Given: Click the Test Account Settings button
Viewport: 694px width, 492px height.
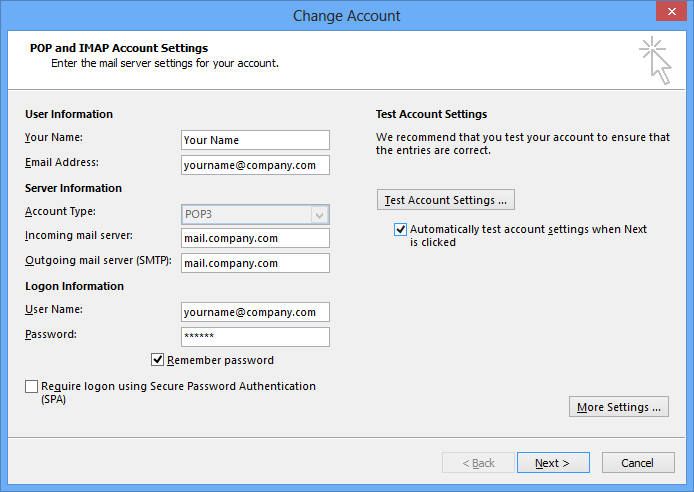Looking at the screenshot, I should point(446,200).
